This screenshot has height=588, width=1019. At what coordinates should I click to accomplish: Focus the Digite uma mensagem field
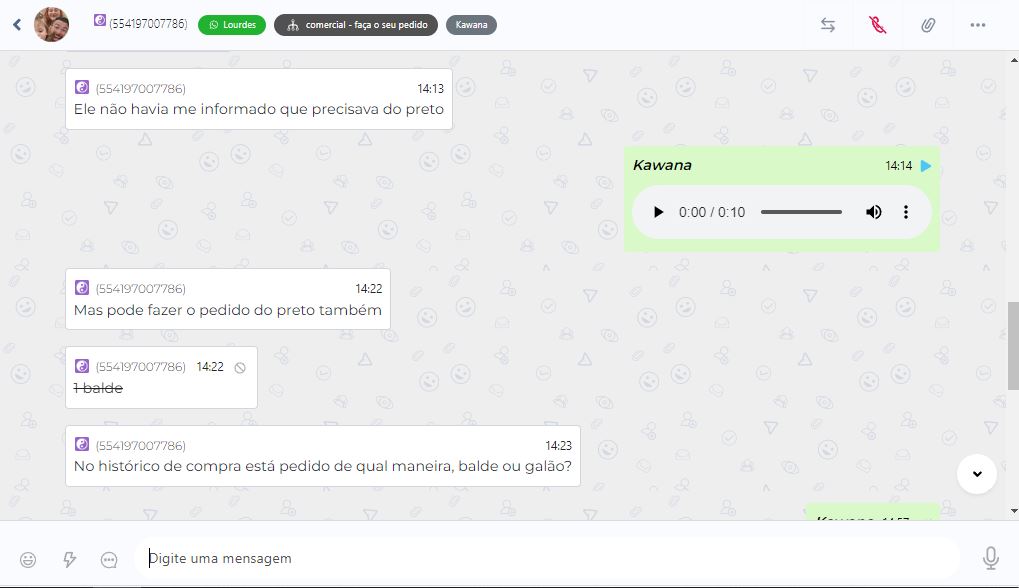(547, 558)
